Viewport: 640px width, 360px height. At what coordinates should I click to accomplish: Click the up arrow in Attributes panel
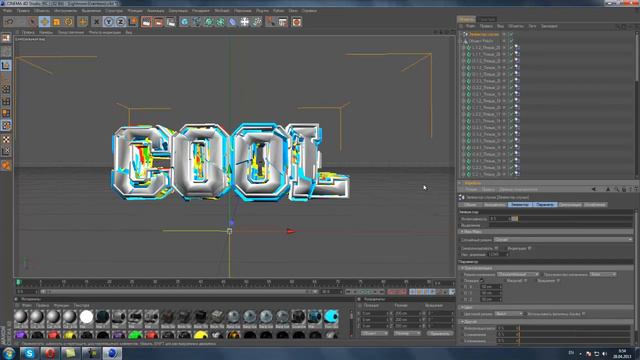pyautogui.click(x=608, y=189)
